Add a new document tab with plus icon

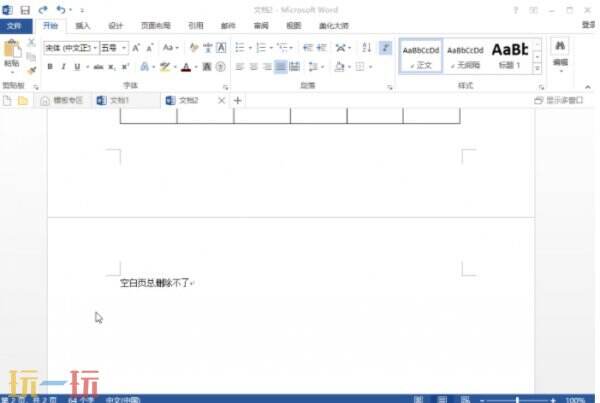click(237, 101)
